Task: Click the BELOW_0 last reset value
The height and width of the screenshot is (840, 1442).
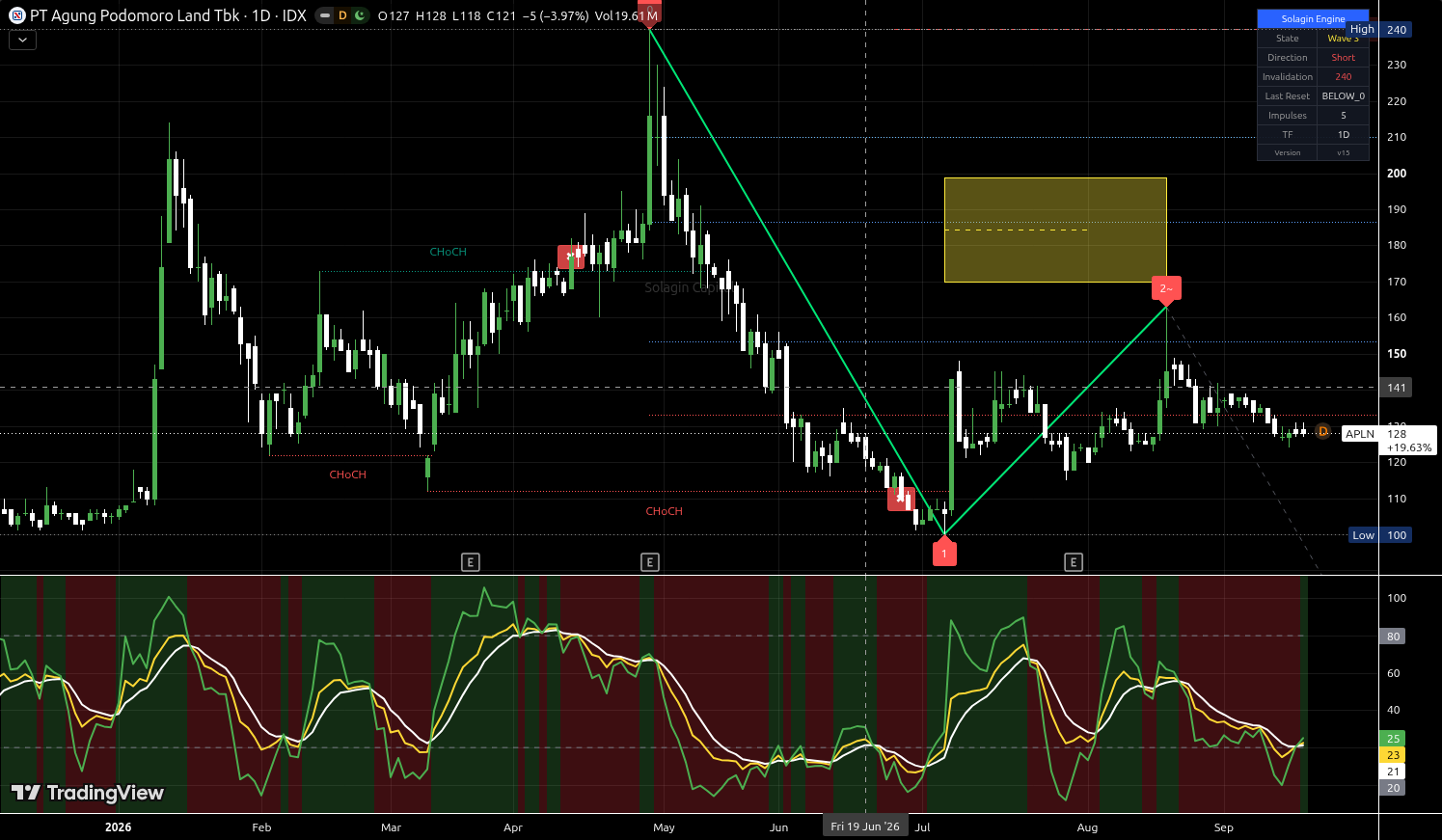Action: (1344, 96)
